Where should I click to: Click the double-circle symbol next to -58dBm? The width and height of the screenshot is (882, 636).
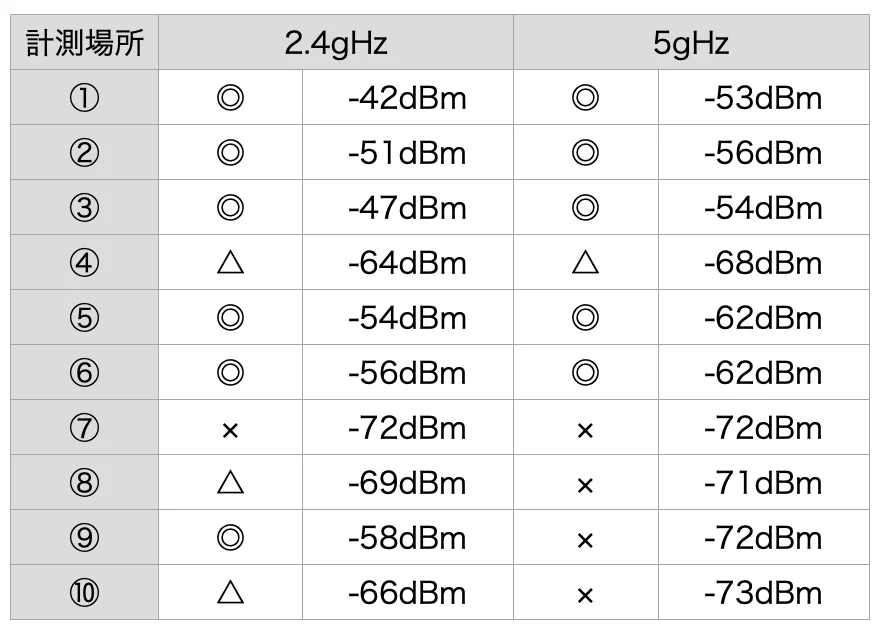pos(230,539)
